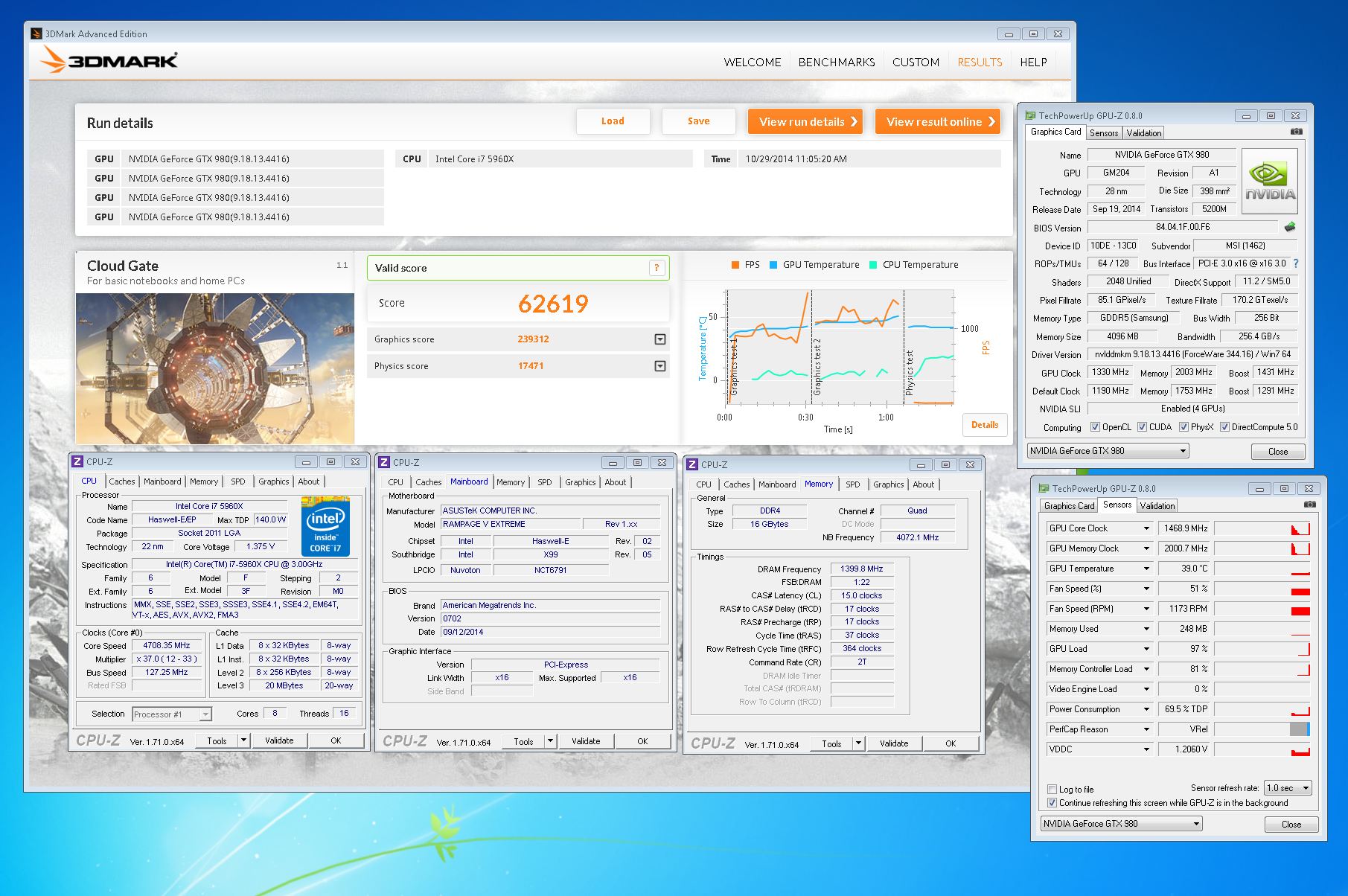Open HELP in 3DMark

(1033, 63)
